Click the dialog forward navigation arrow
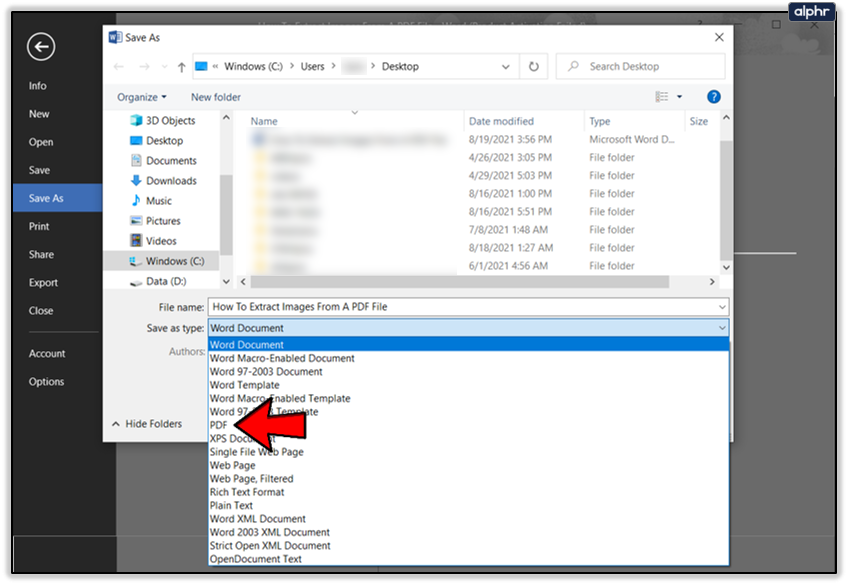The width and height of the screenshot is (848, 585). tap(144, 67)
